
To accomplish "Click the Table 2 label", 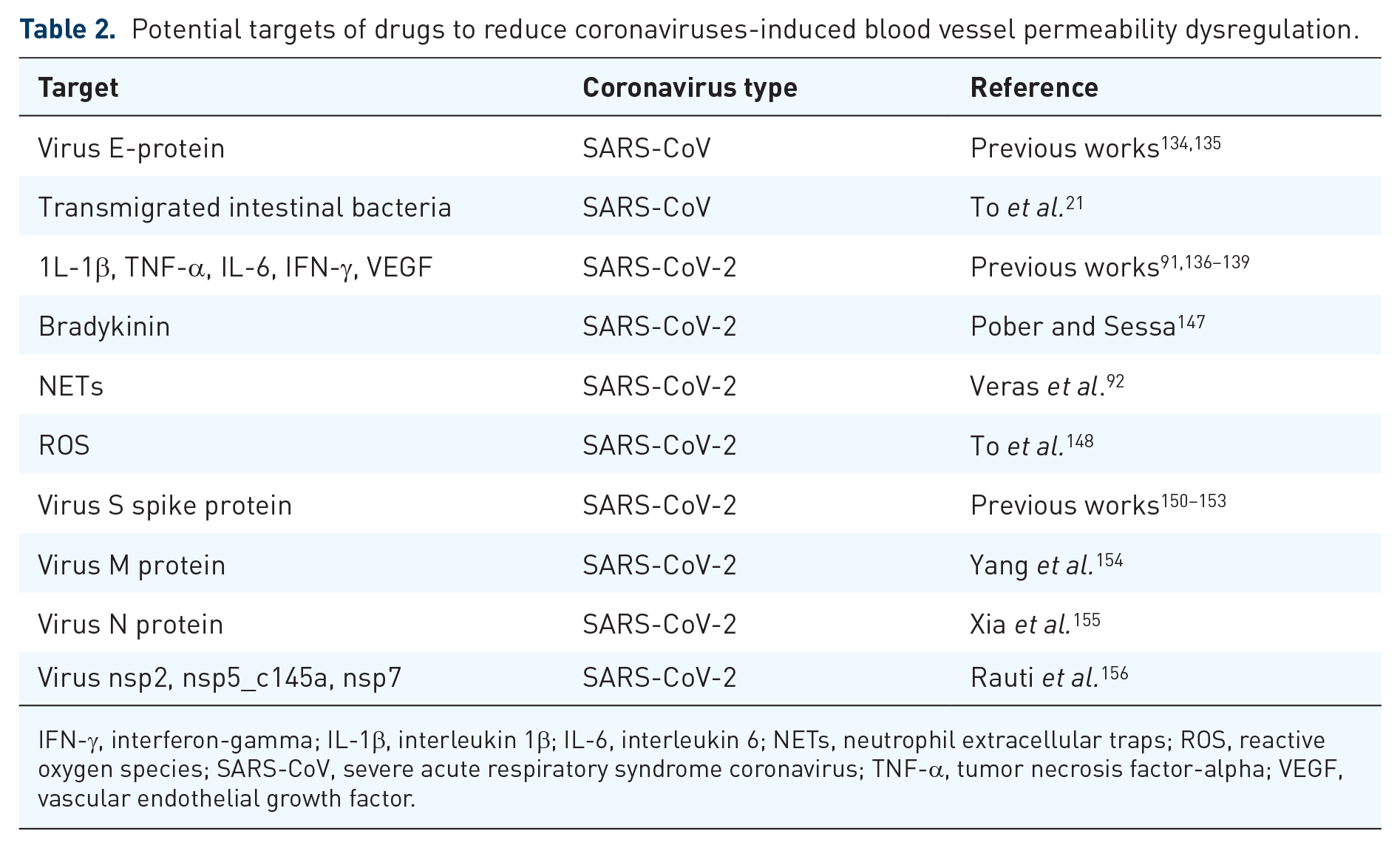I will tap(67, 30).
